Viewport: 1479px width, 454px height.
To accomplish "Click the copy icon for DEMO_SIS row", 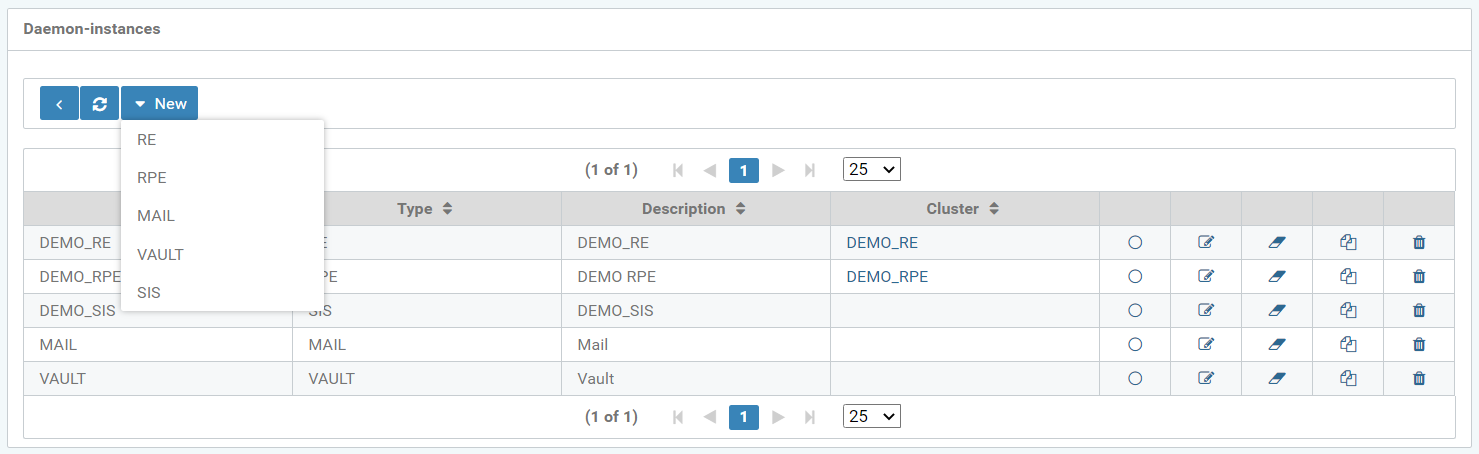I will pos(1347,311).
